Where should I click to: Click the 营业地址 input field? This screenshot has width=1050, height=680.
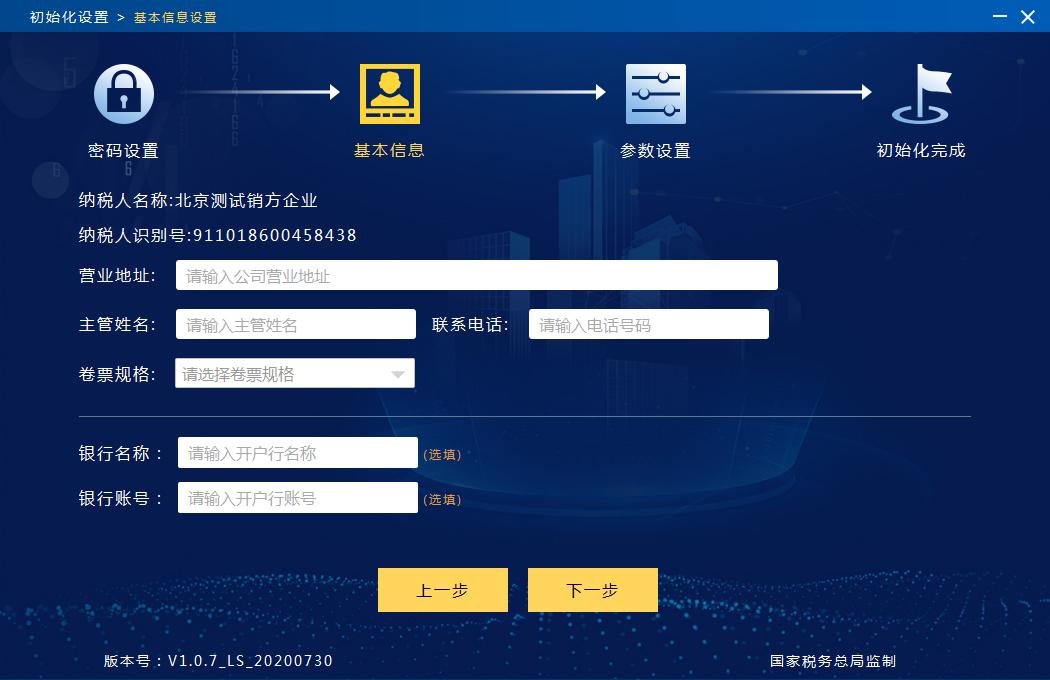[475, 274]
